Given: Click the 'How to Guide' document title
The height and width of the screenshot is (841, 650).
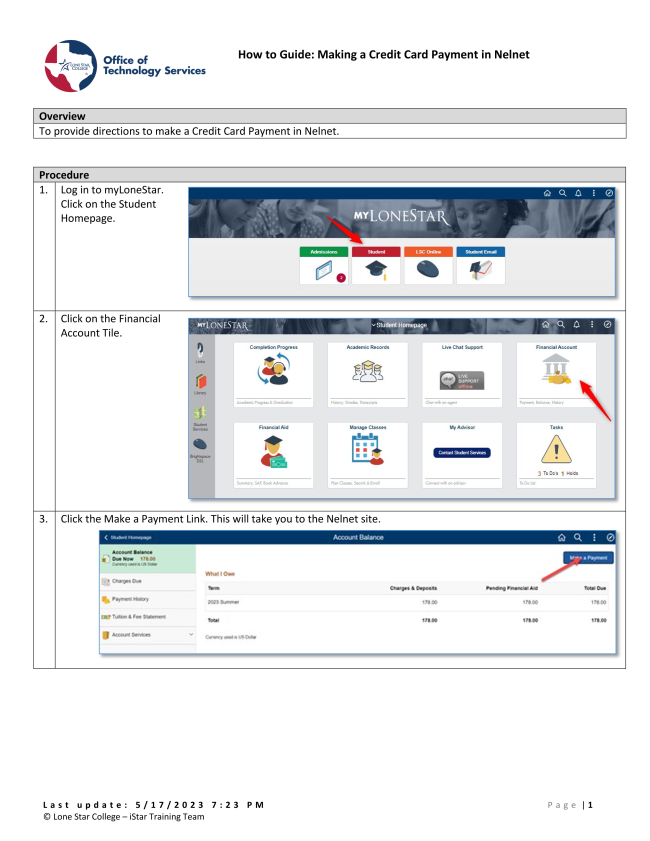Looking at the screenshot, I should (383, 55).
